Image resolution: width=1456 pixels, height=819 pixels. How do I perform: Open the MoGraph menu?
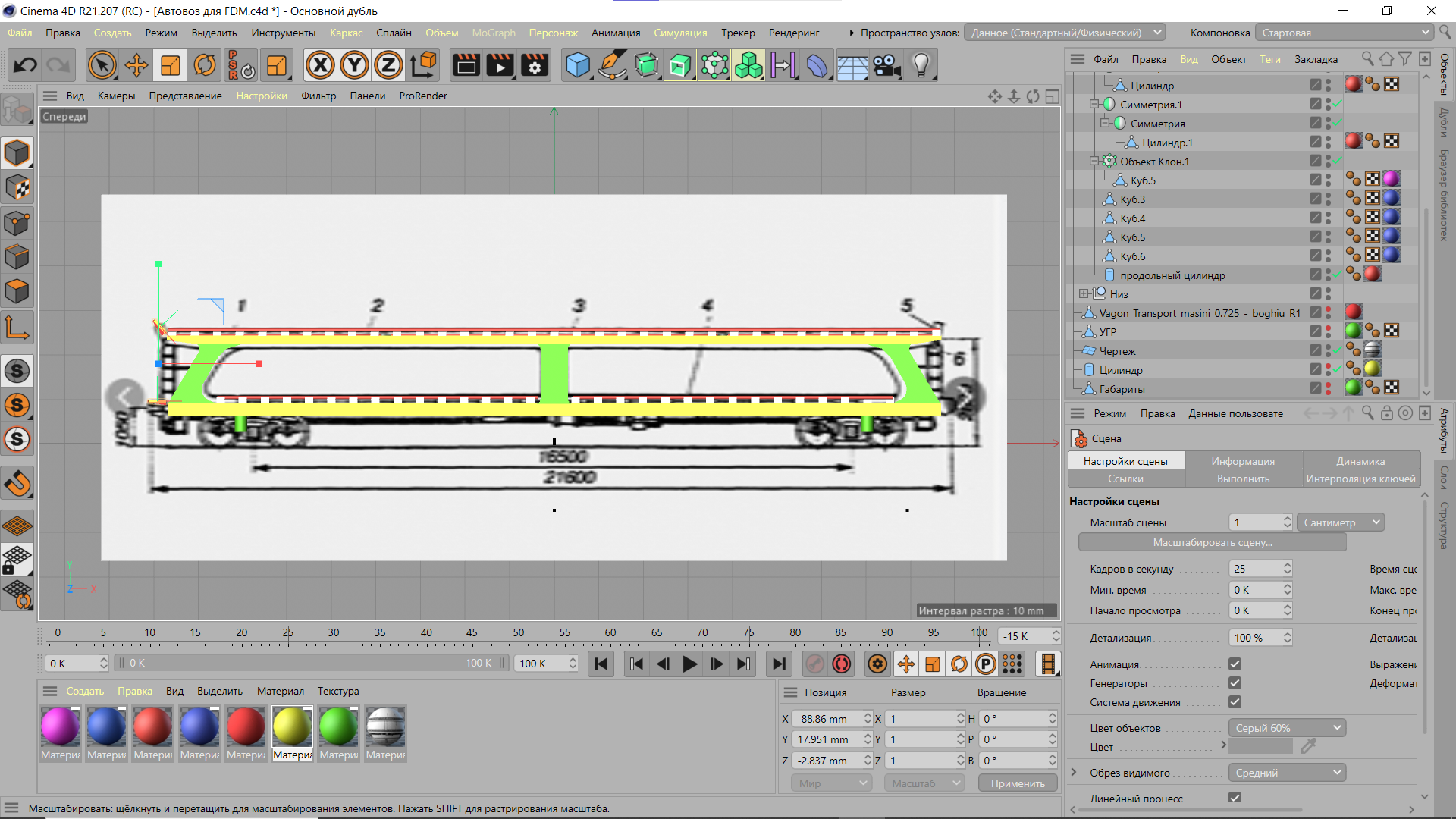click(493, 33)
